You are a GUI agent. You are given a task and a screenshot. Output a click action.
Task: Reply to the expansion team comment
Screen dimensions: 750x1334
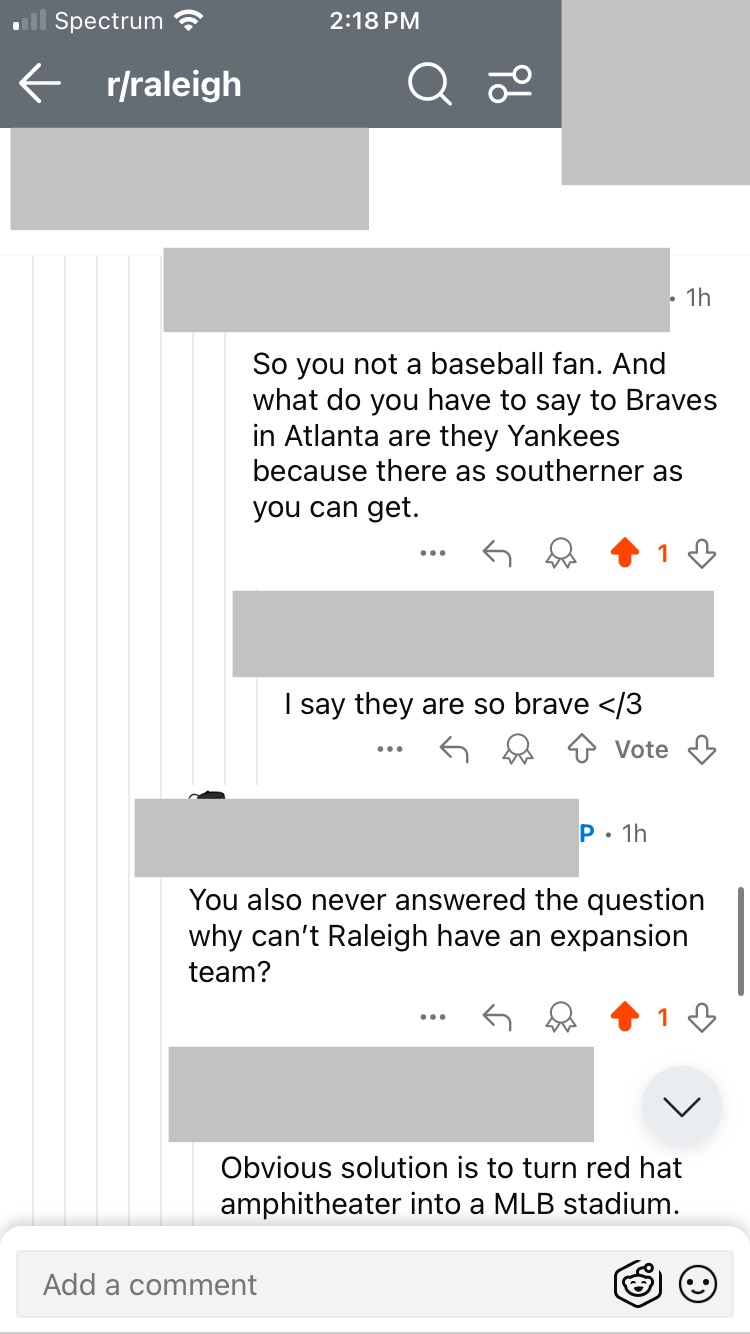coord(497,1018)
